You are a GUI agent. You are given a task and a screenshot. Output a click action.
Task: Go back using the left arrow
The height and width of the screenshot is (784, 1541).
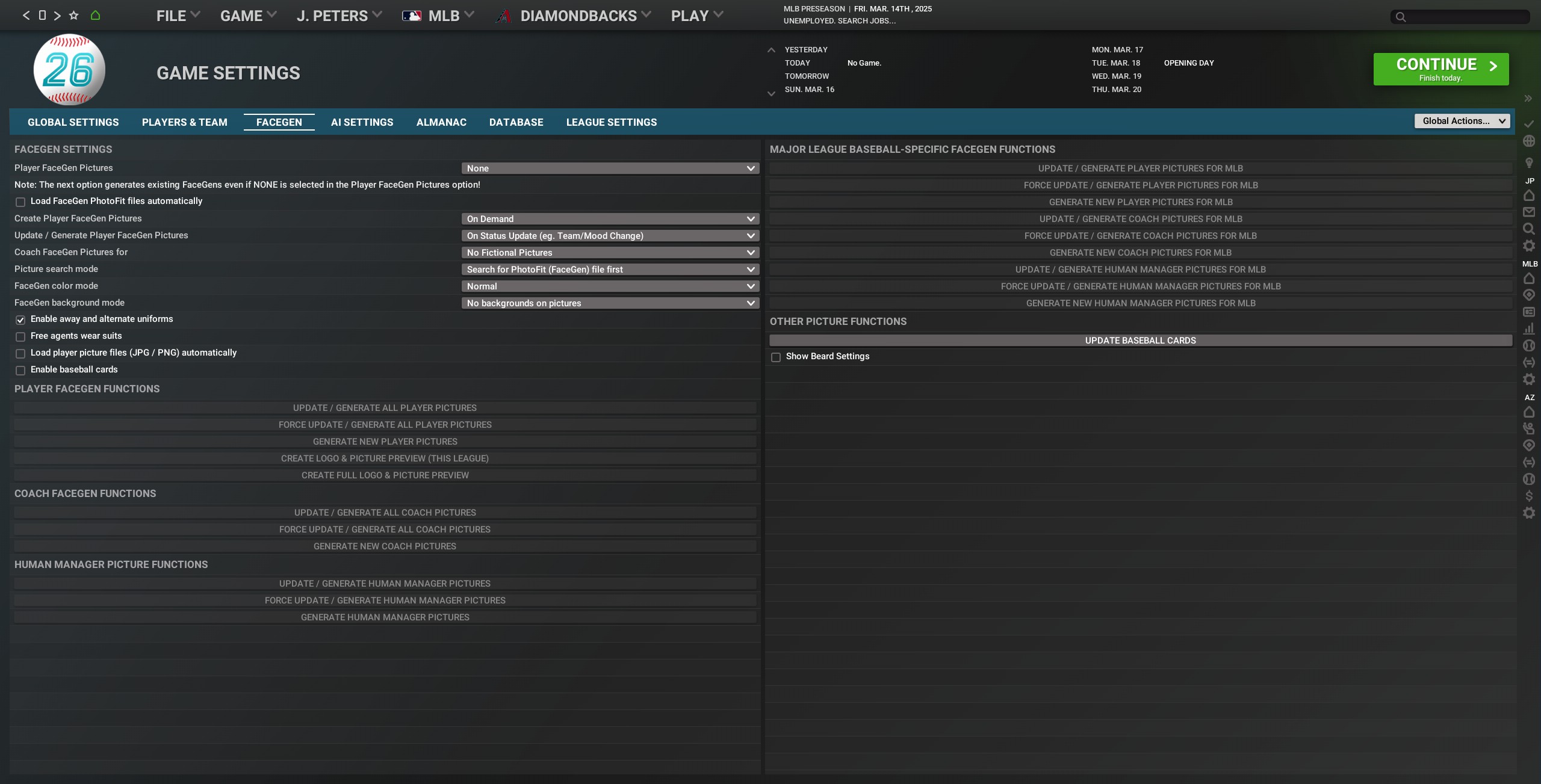pyautogui.click(x=26, y=16)
